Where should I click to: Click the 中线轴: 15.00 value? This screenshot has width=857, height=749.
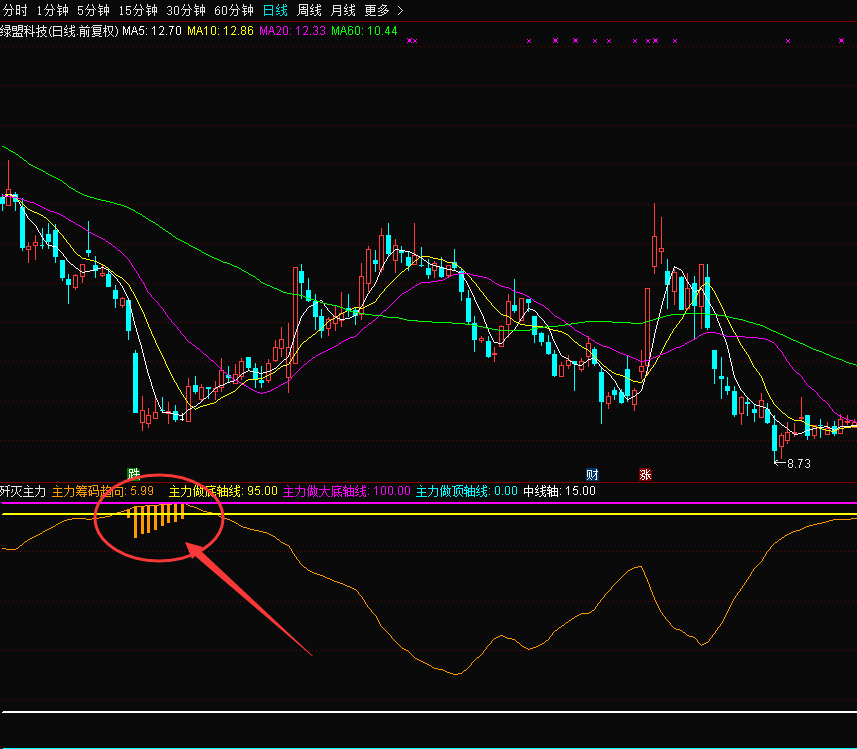(560, 491)
